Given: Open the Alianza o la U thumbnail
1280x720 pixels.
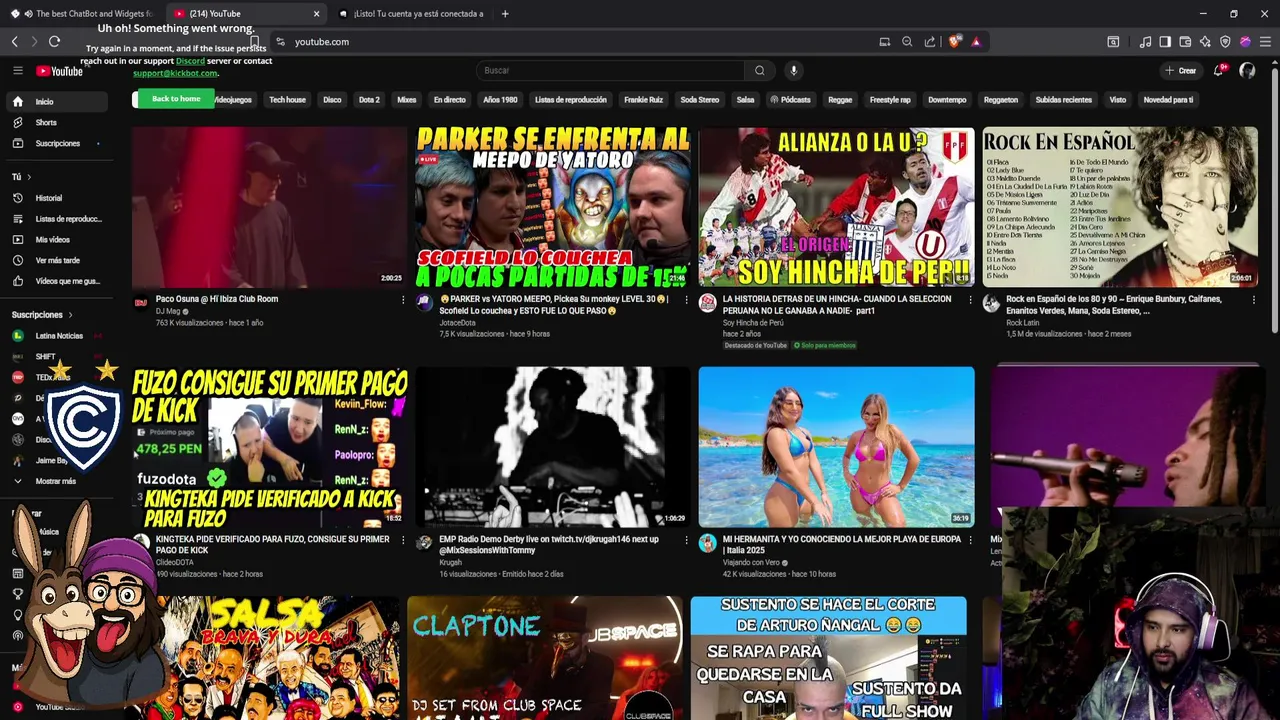Looking at the screenshot, I should (836, 206).
